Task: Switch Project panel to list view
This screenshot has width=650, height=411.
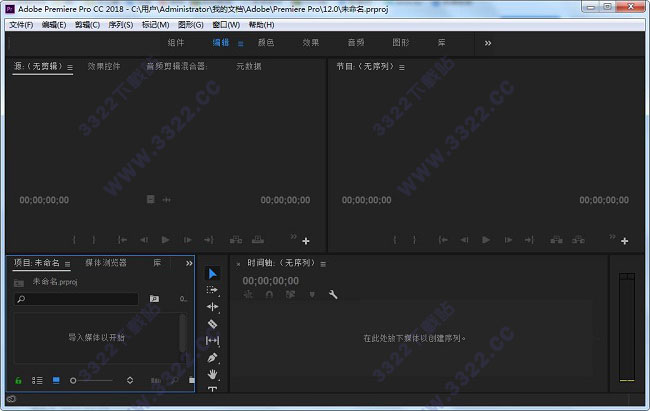Action: (37, 380)
